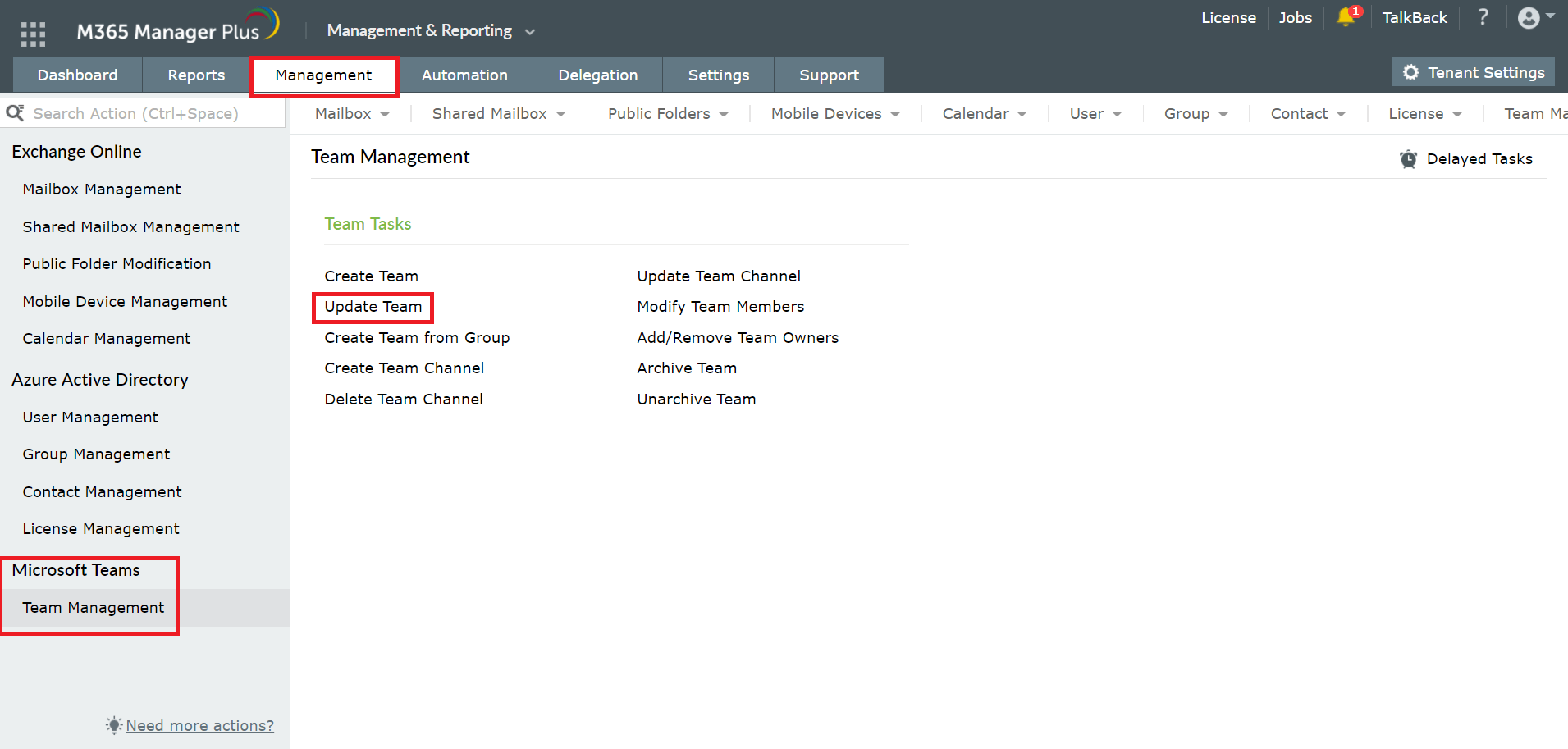Switch to the Dashboard tab
1568x749 pixels.
click(x=77, y=75)
